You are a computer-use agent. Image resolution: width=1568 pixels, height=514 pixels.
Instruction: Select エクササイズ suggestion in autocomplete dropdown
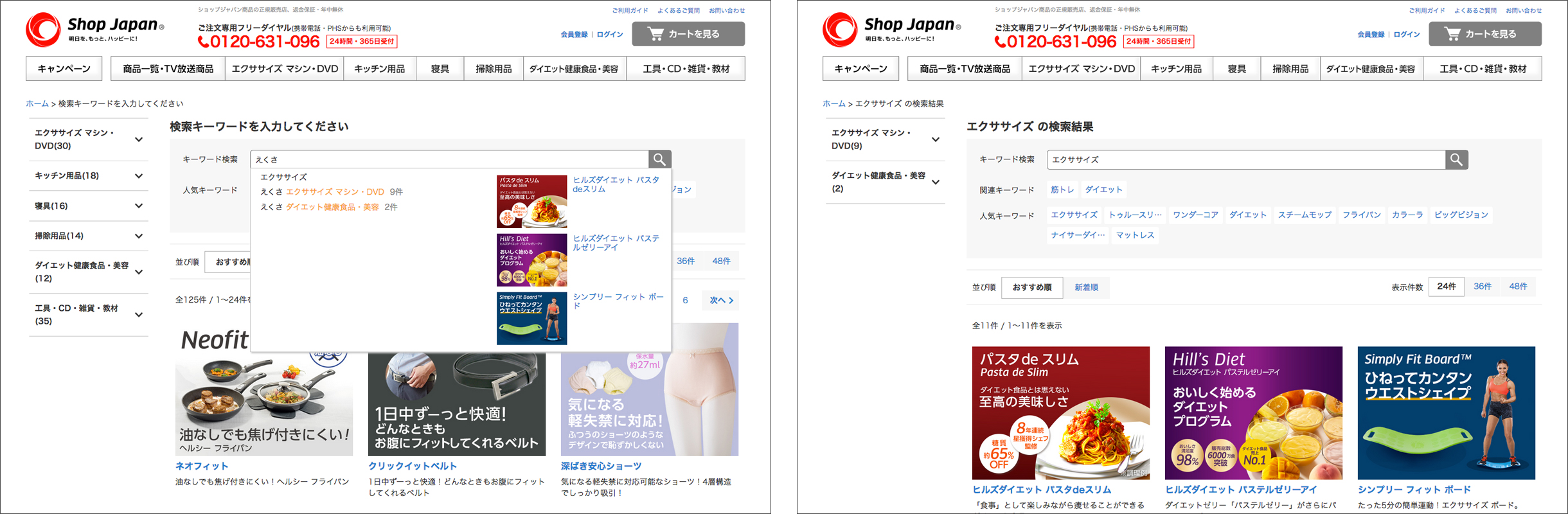pos(283,177)
